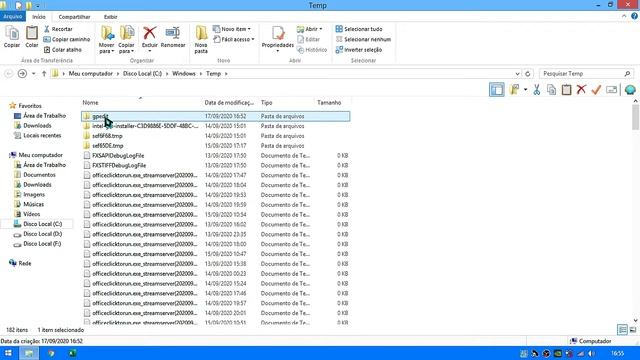Image resolution: width=640 pixels, height=360 pixels.
Task: Click Windows in the address path
Action: [x=184, y=73]
